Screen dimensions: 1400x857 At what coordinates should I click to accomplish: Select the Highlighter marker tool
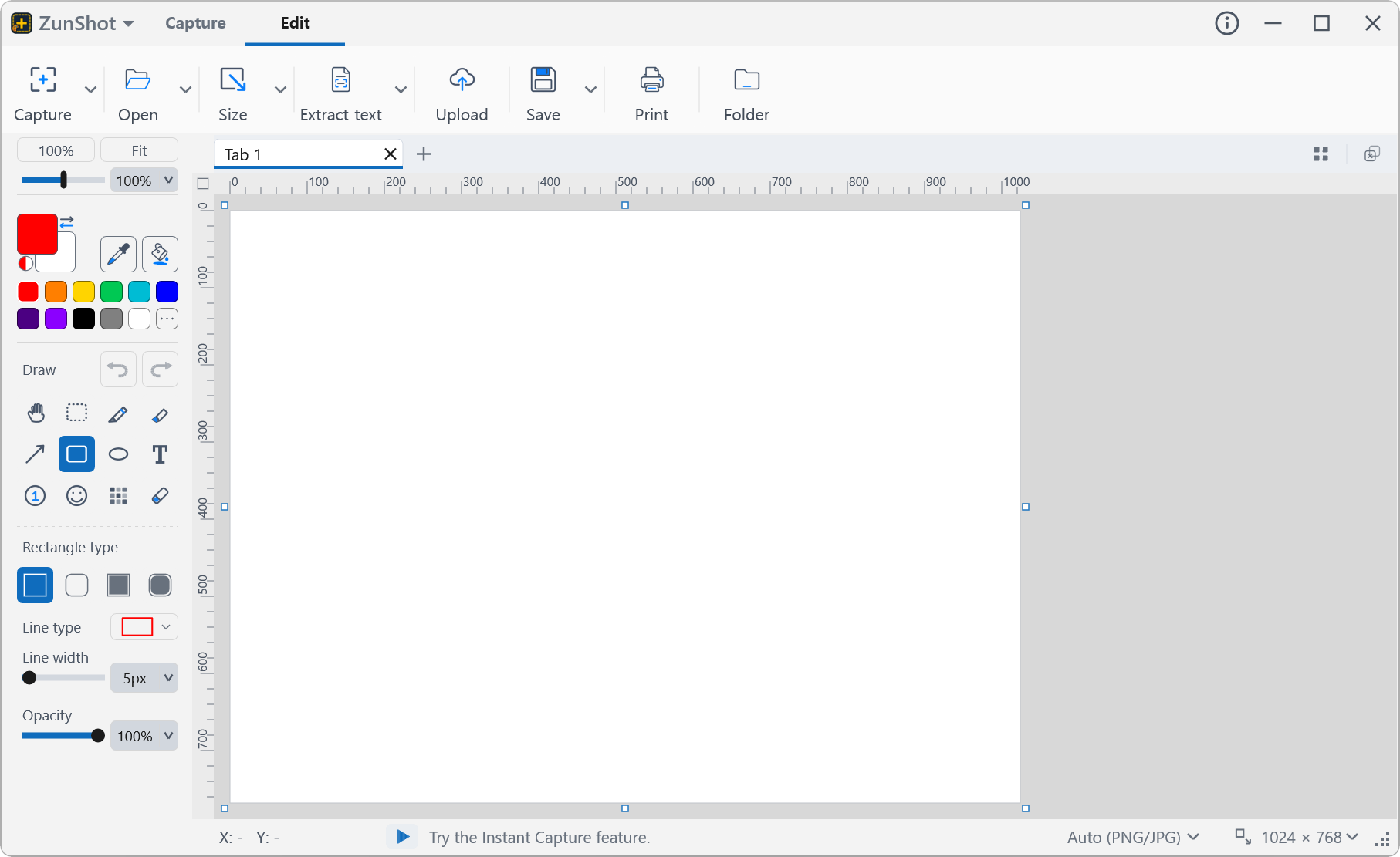(x=160, y=413)
